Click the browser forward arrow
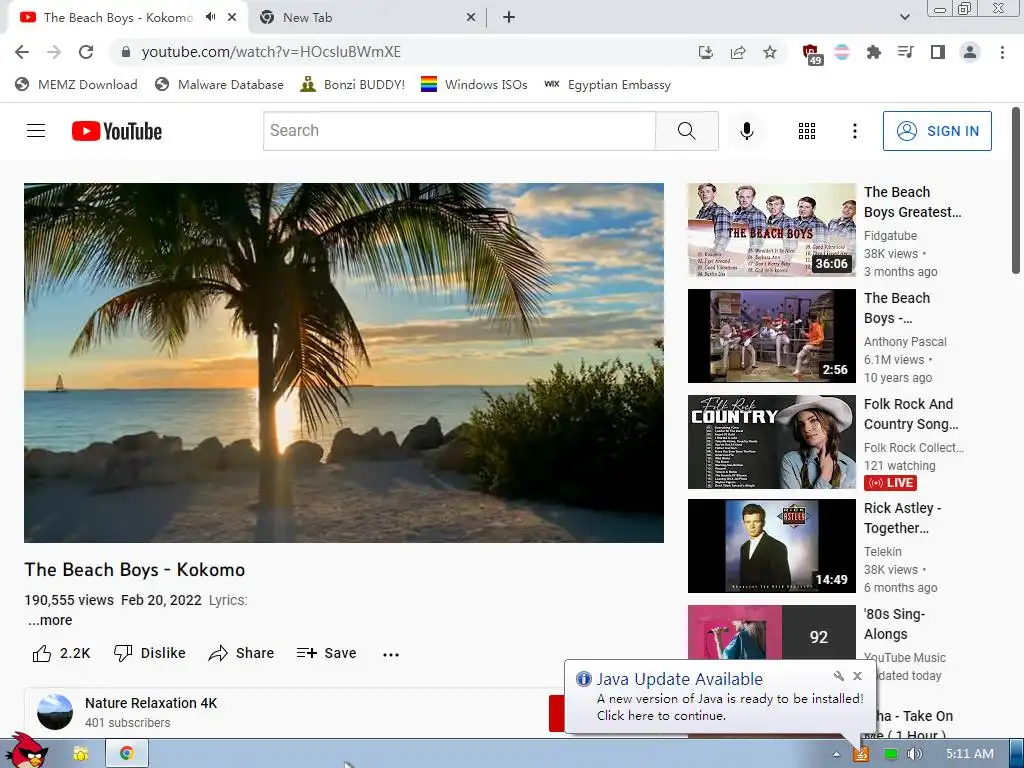 pos(54,52)
